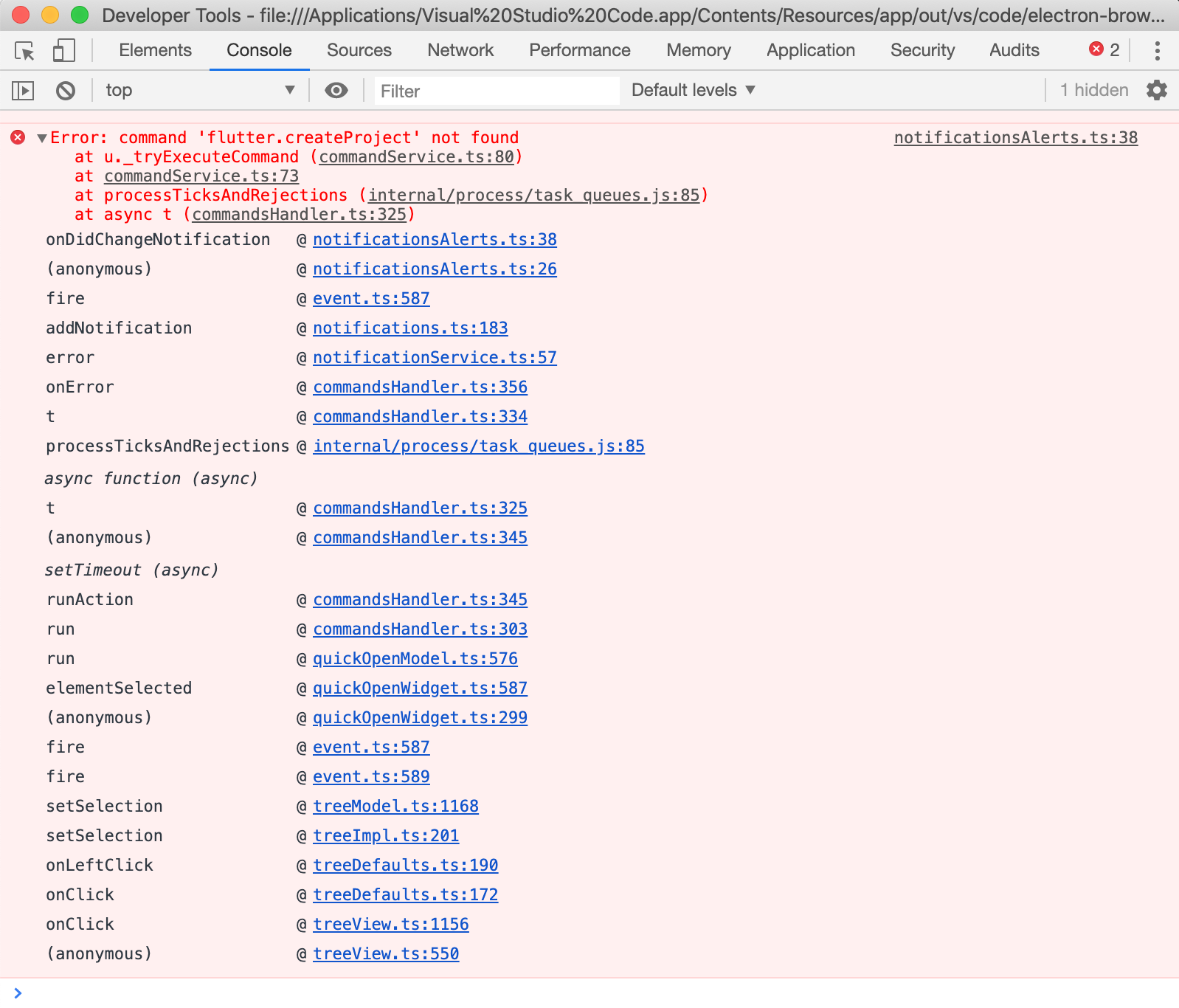Open console settings gear icon
Screen dimensions: 1179x1008
coord(1157,90)
